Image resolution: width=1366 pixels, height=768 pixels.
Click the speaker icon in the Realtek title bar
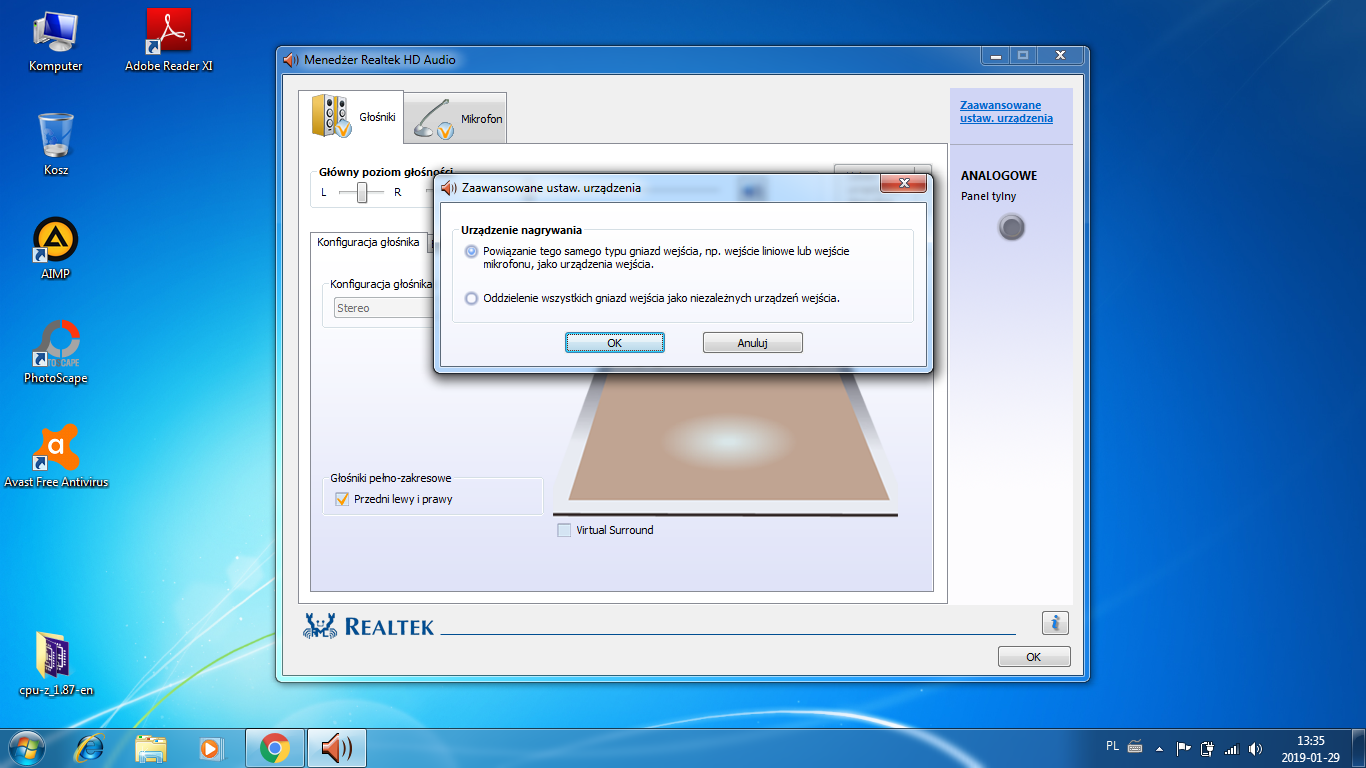pos(291,60)
